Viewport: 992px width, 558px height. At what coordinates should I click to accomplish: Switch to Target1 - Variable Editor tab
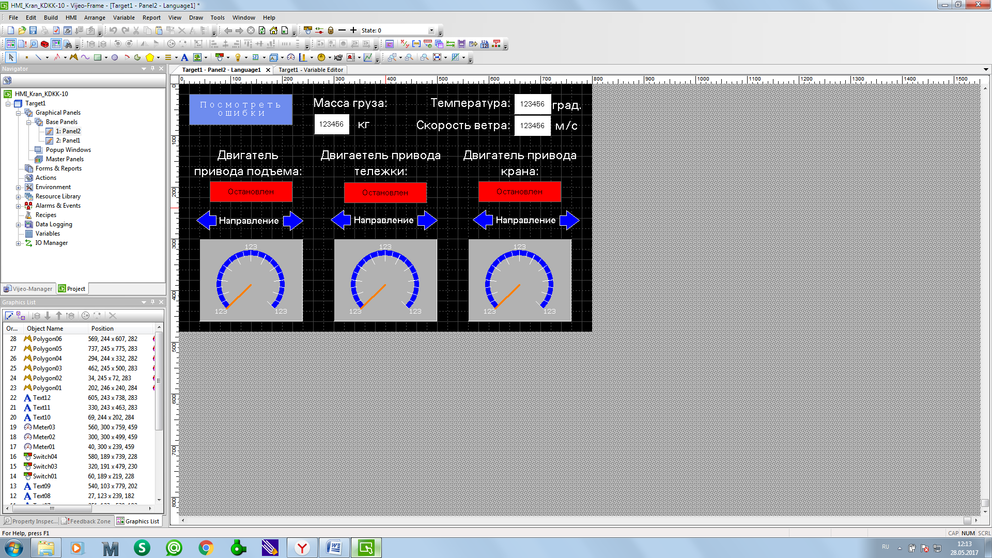(311, 70)
